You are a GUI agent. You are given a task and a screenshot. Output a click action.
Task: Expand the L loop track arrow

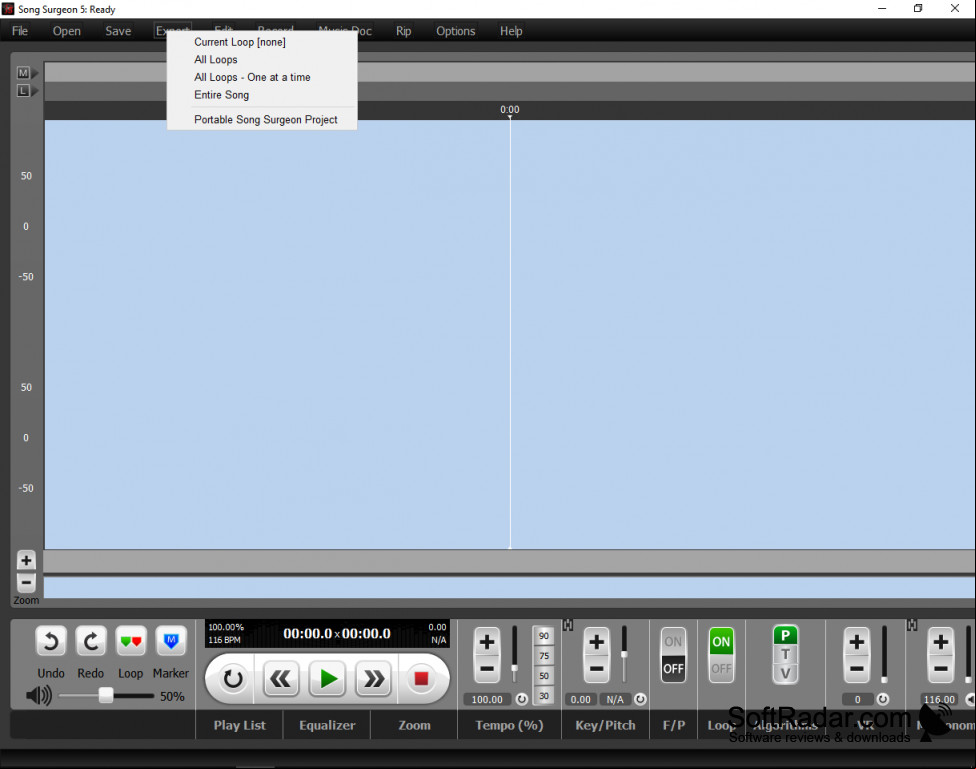tap(35, 91)
